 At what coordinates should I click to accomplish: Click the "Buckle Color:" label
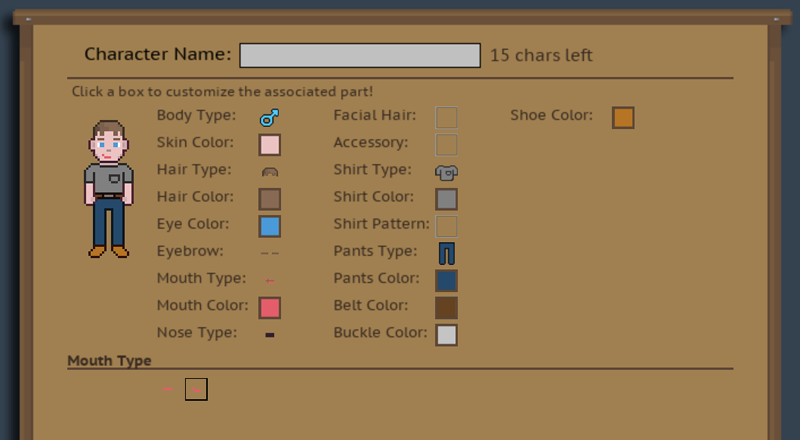tap(380, 332)
